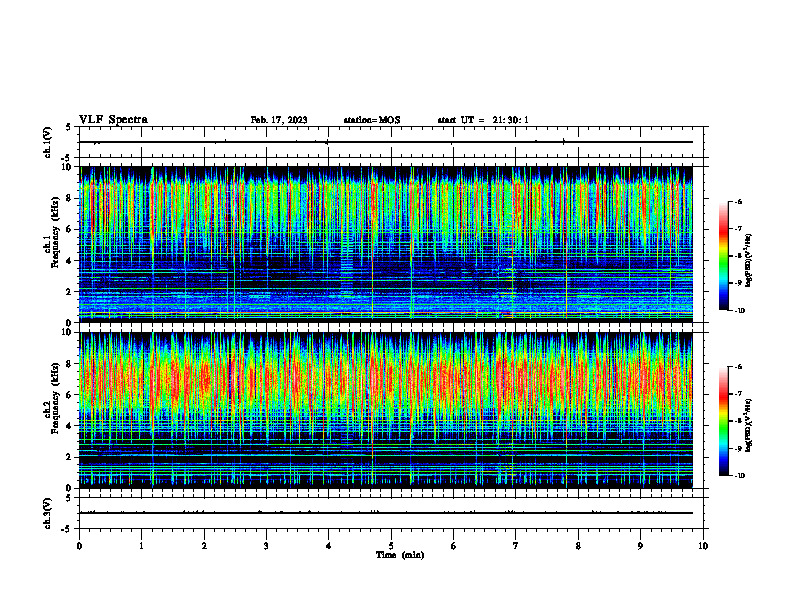Click the time axis tick label "0"
Image resolution: width=792 pixels, height=612 pixels.
pos(79,546)
